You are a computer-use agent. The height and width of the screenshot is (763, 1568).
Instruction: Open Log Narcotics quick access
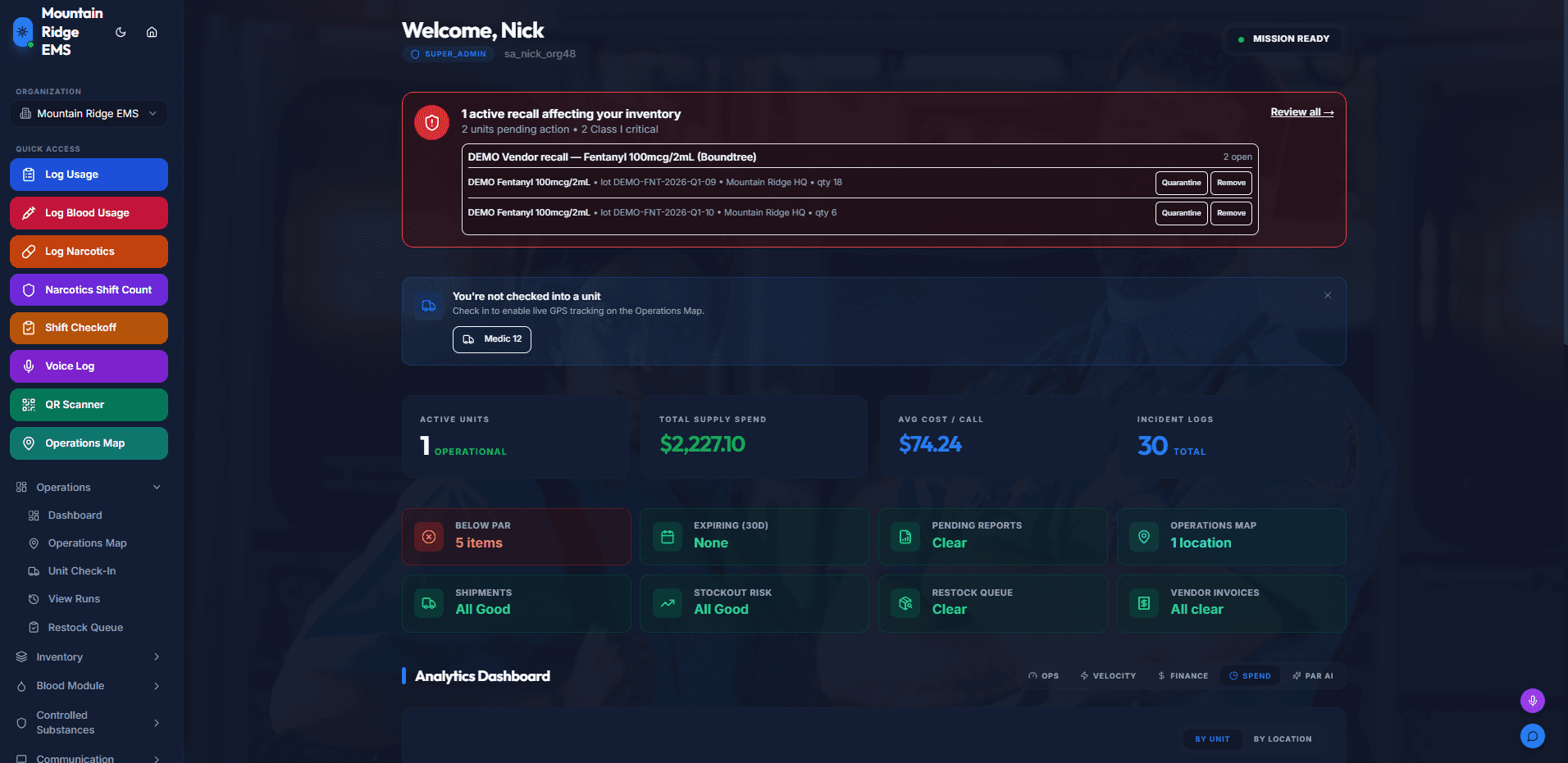tap(89, 252)
